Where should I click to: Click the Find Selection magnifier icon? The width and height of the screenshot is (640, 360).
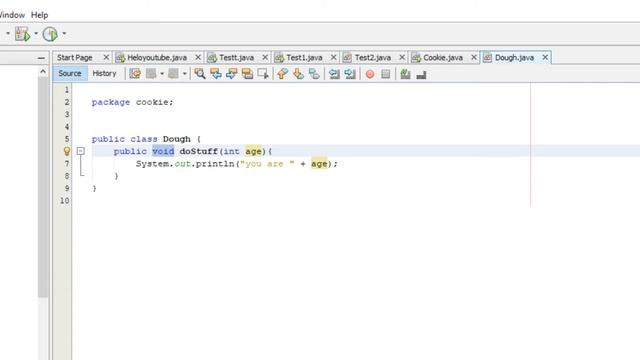[x=200, y=74]
